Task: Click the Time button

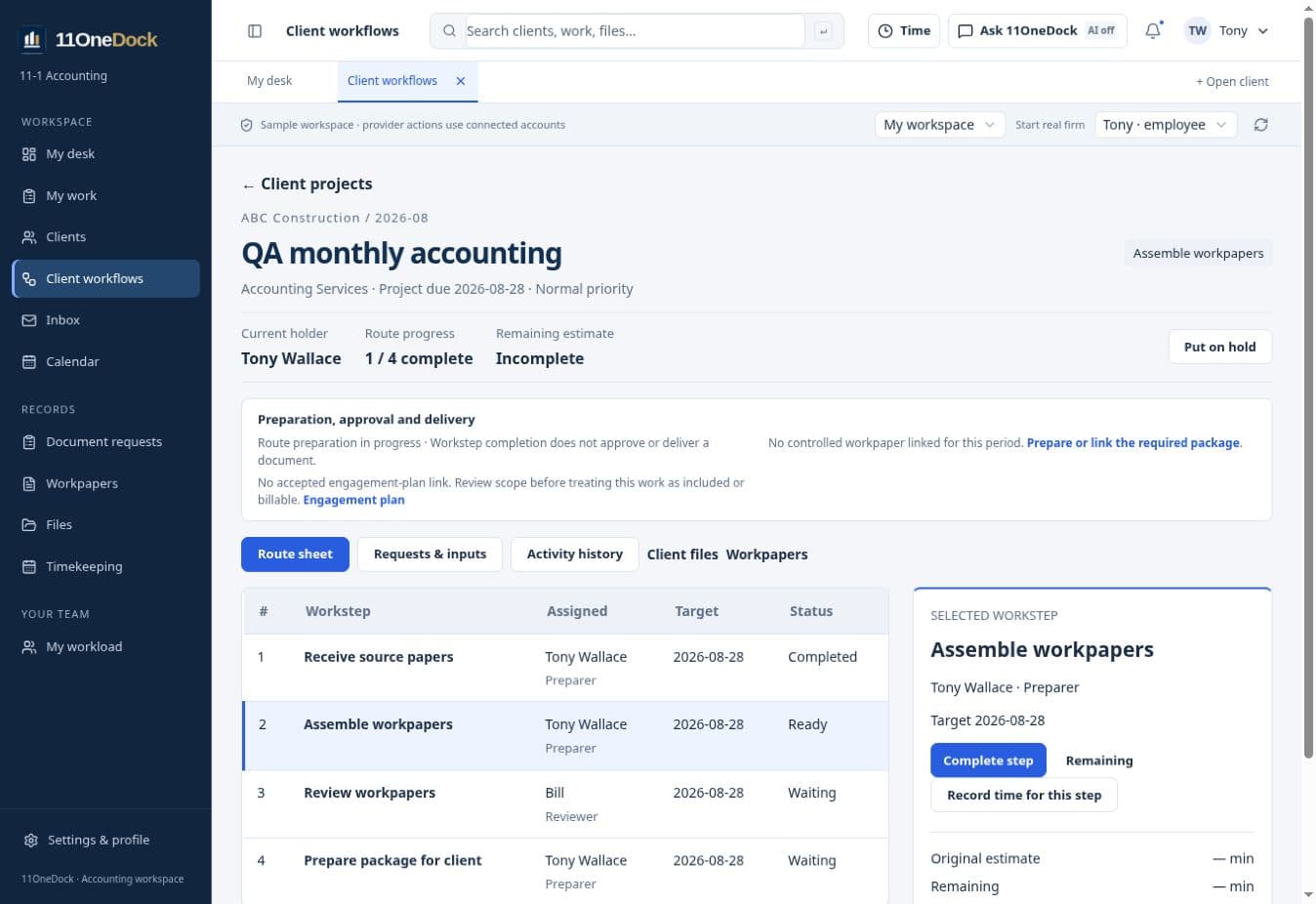Action: point(904,31)
